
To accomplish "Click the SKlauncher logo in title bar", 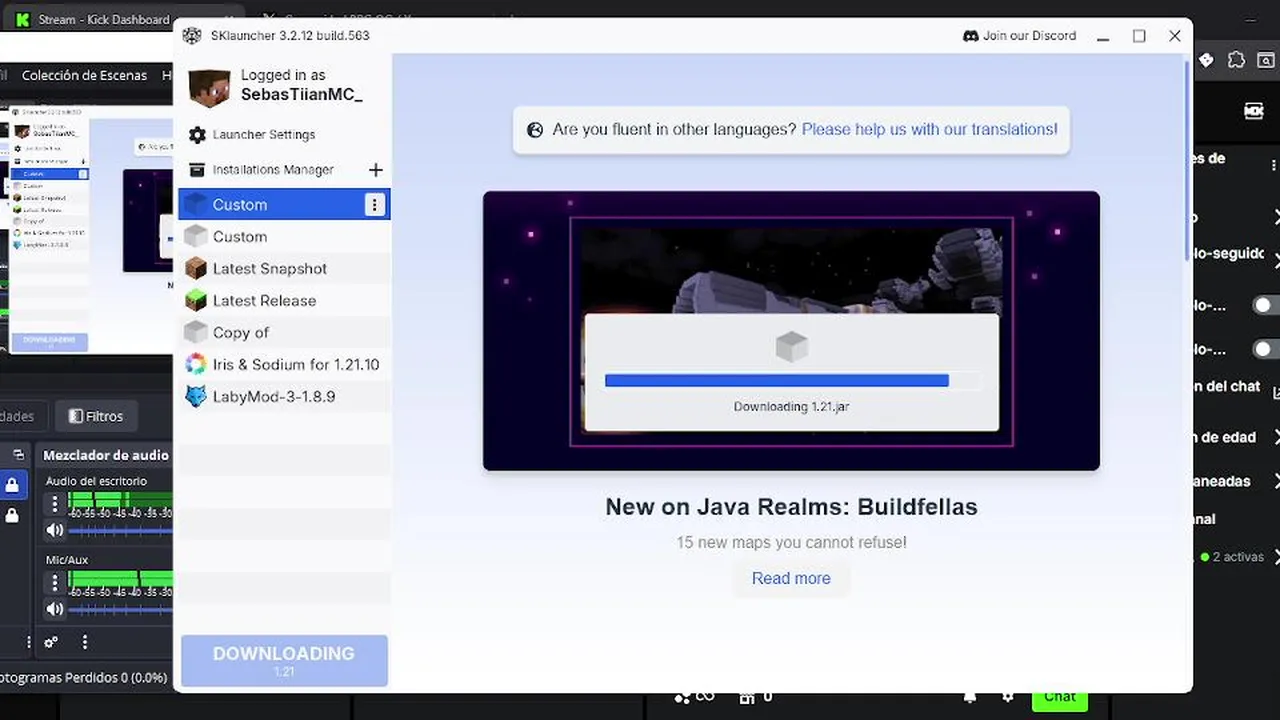I will point(192,36).
